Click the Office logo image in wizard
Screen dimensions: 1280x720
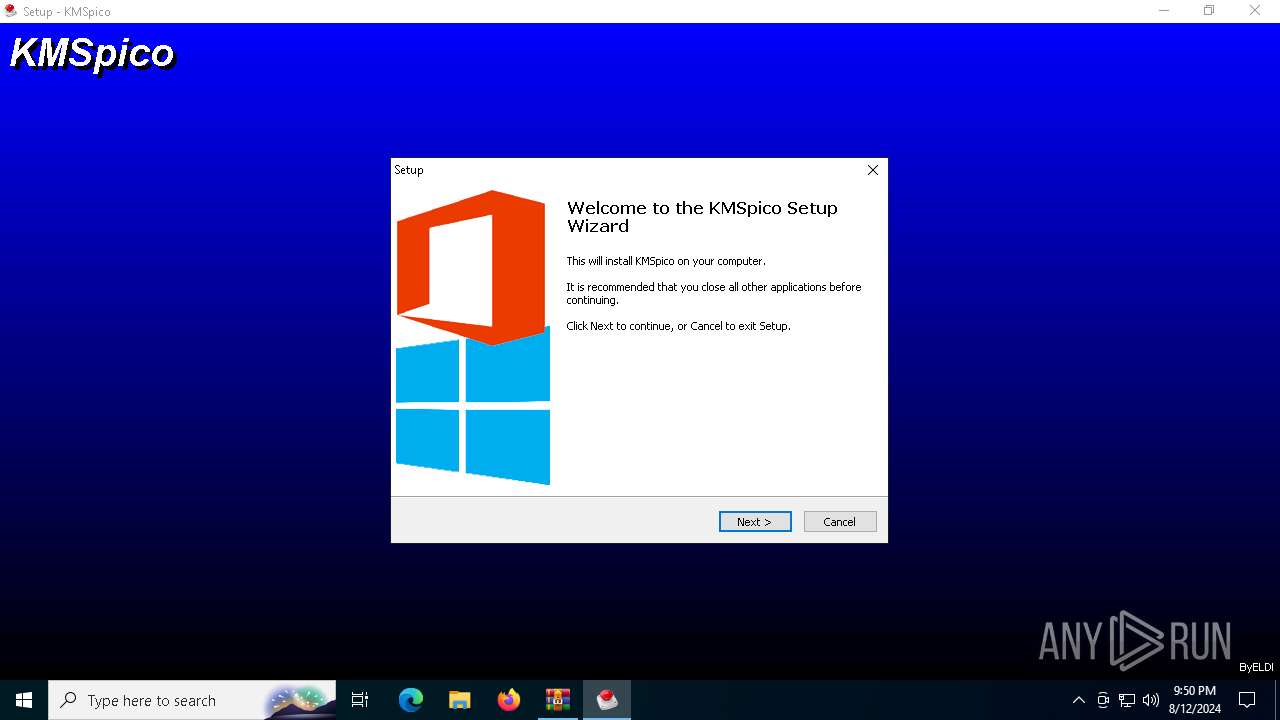[472, 267]
